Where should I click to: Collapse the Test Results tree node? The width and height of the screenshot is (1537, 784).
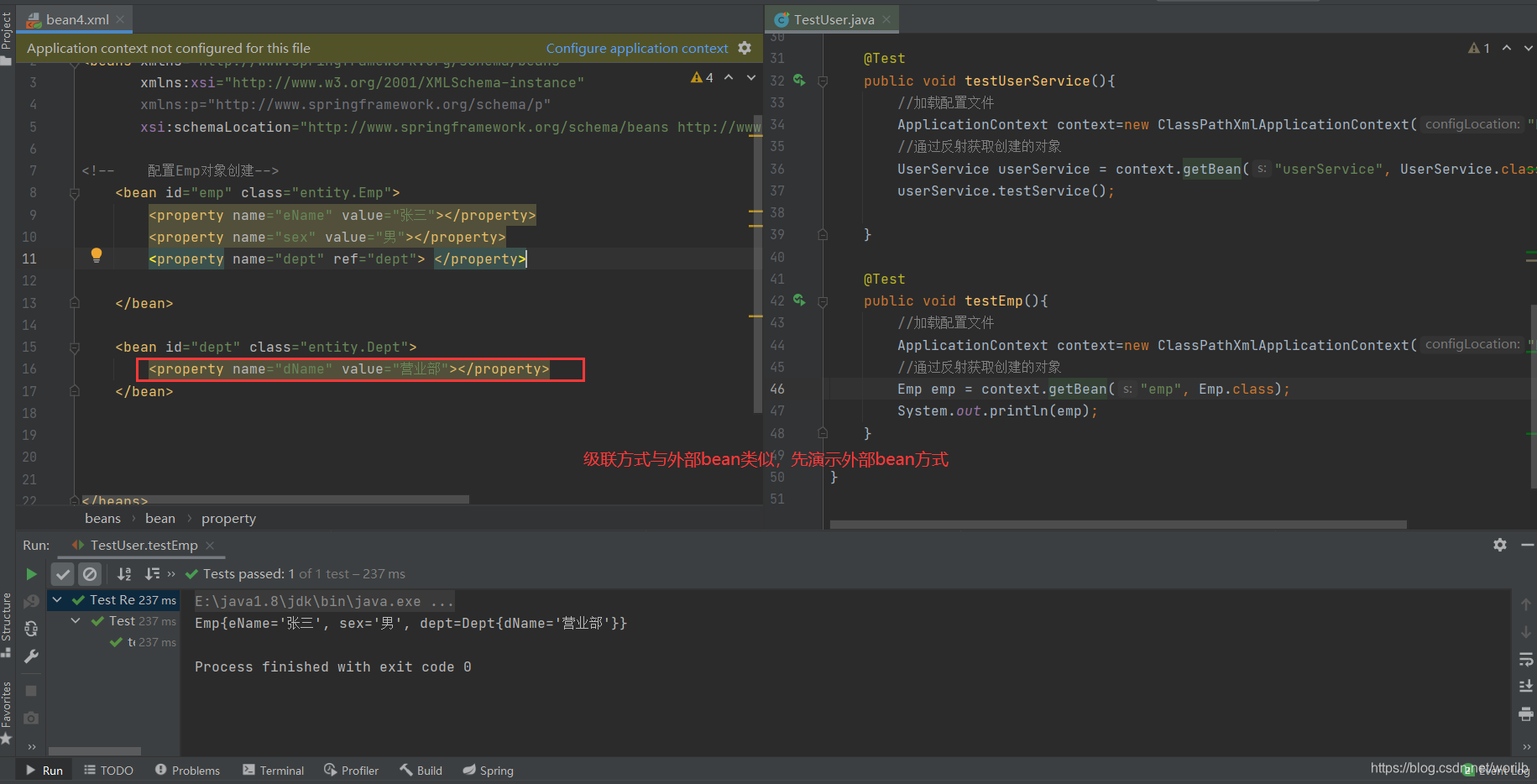[57, 600]
